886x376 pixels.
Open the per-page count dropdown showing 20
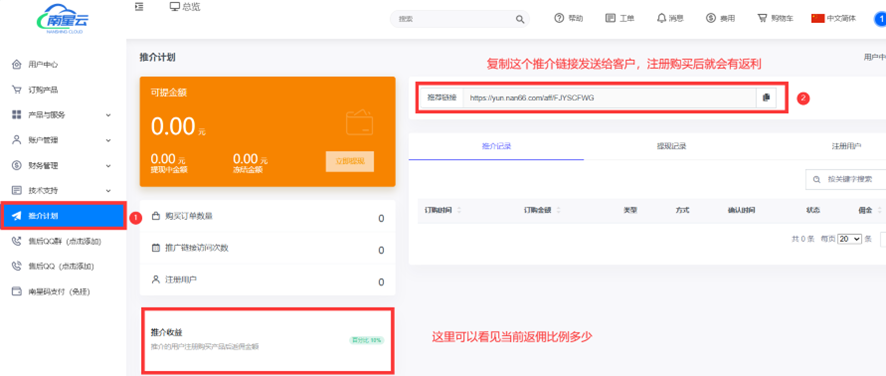[x=850, y=239]
